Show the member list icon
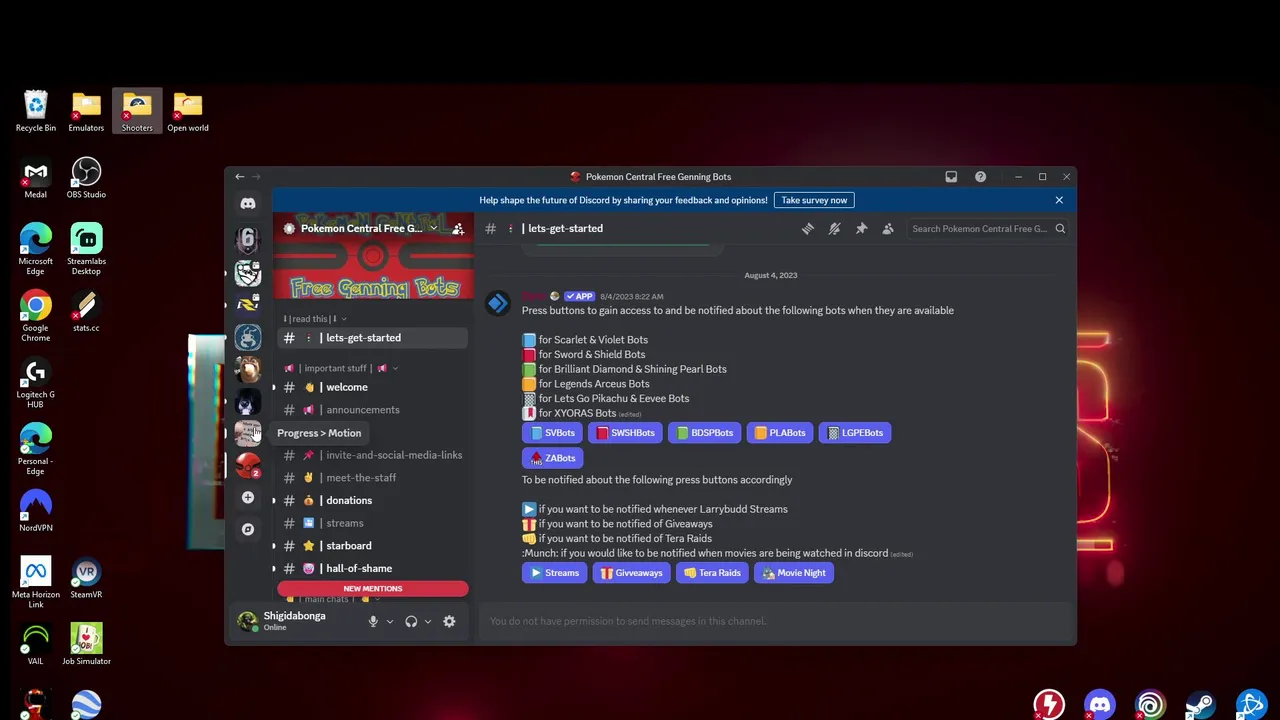 pyautogui.click(x=888, y=228)
